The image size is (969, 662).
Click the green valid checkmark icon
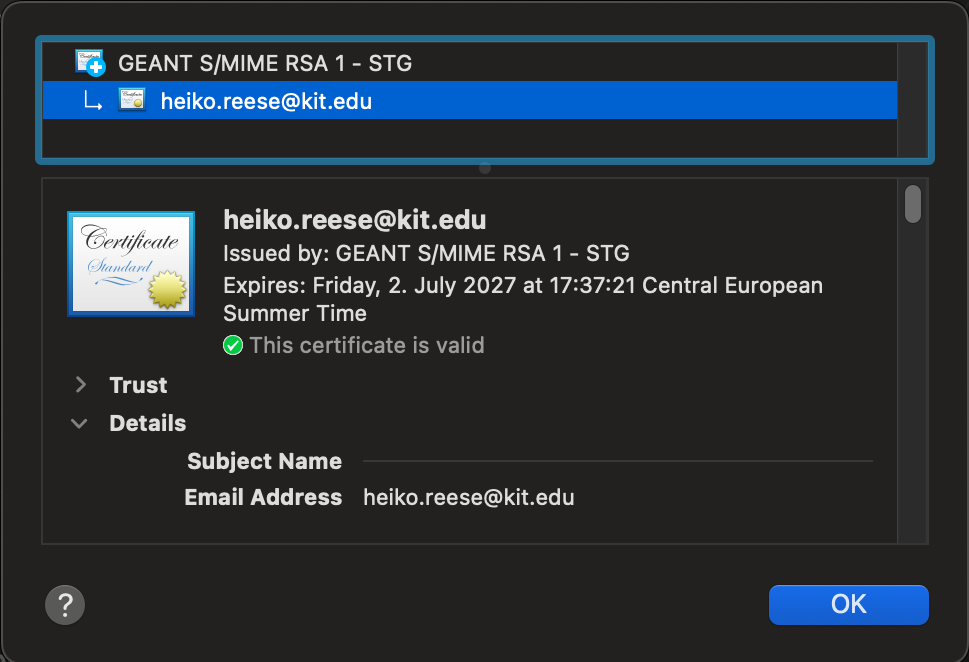(233, 345)
